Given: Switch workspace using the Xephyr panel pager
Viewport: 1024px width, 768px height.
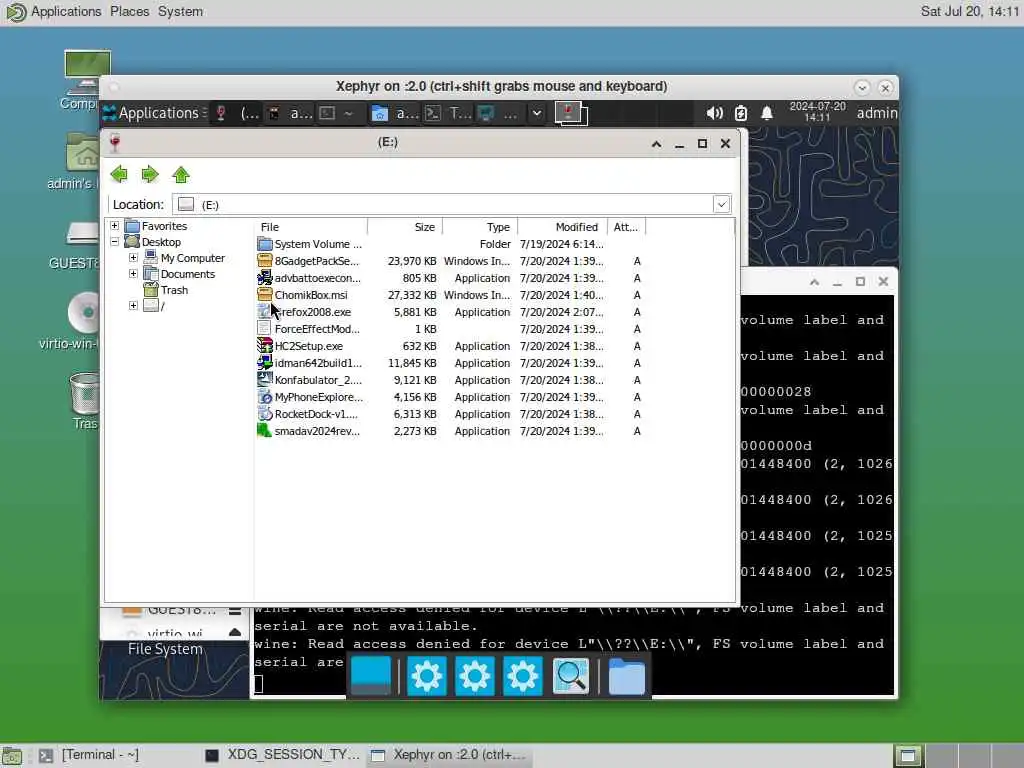Looking at the screenshot, I should pos(571,113).
